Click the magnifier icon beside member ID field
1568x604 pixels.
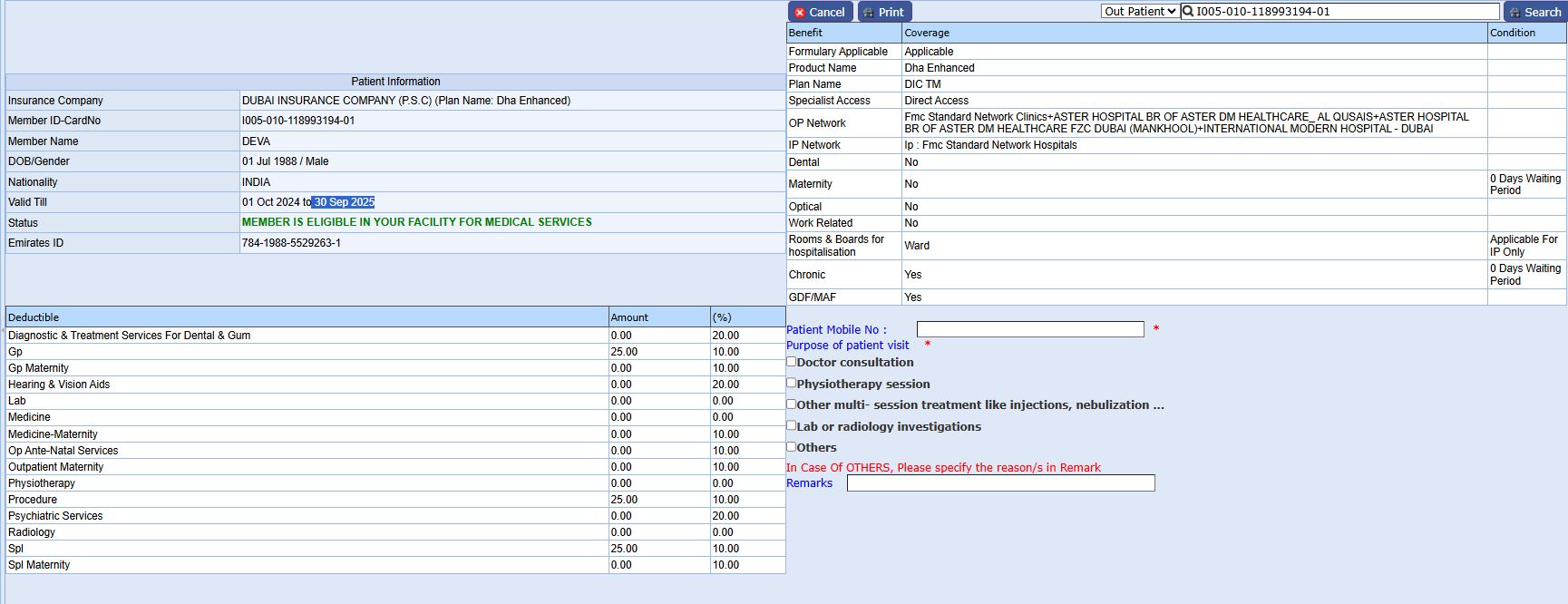coord(1187,12)
